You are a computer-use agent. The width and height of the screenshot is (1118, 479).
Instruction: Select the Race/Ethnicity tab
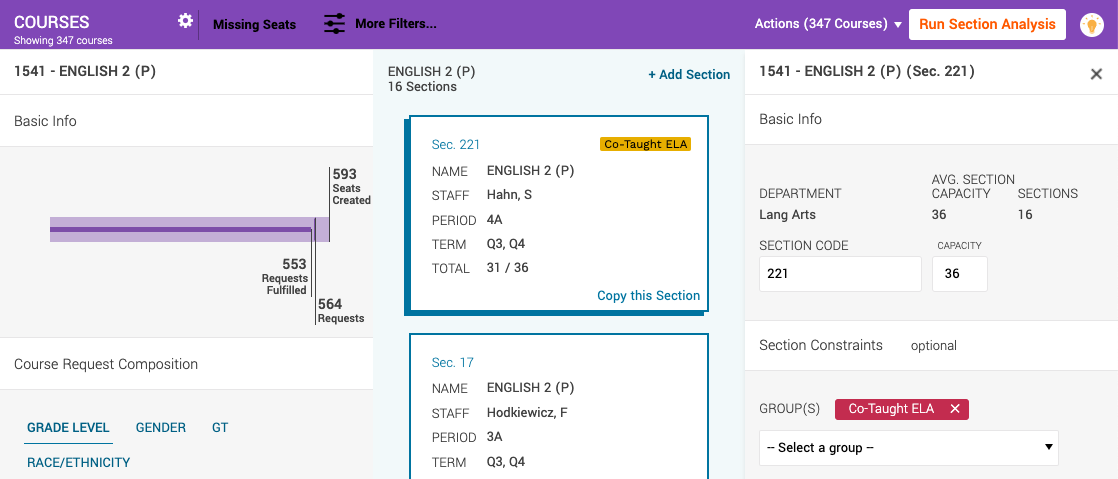78,463
